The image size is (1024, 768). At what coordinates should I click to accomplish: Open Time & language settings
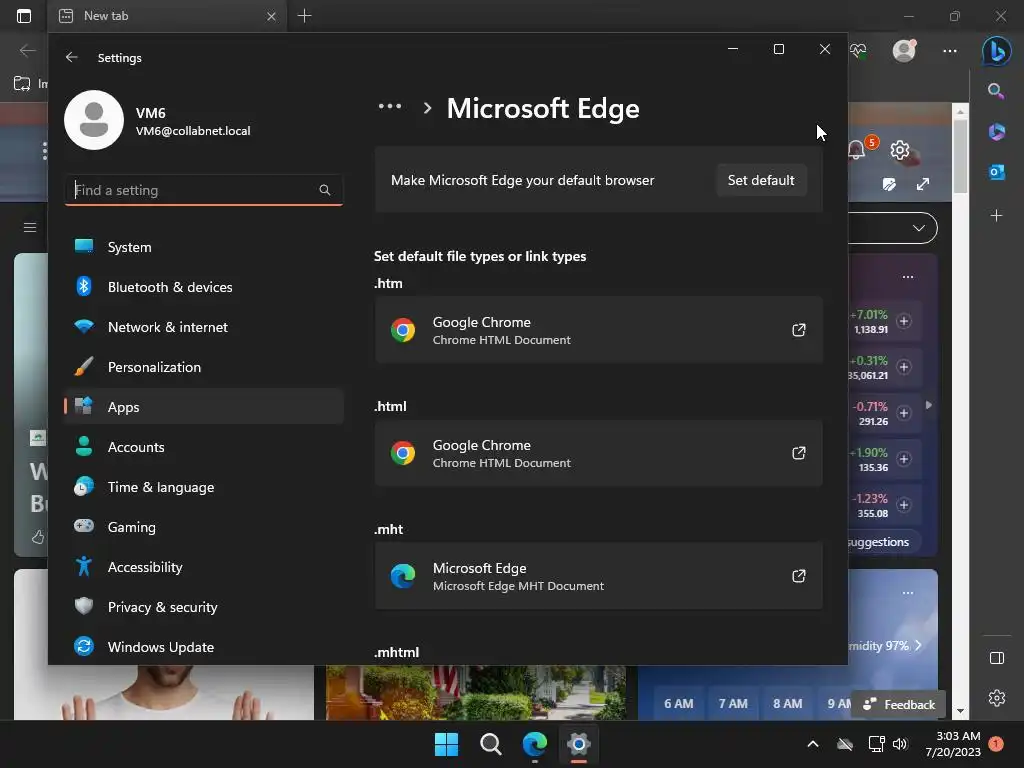tap(204, 487)
